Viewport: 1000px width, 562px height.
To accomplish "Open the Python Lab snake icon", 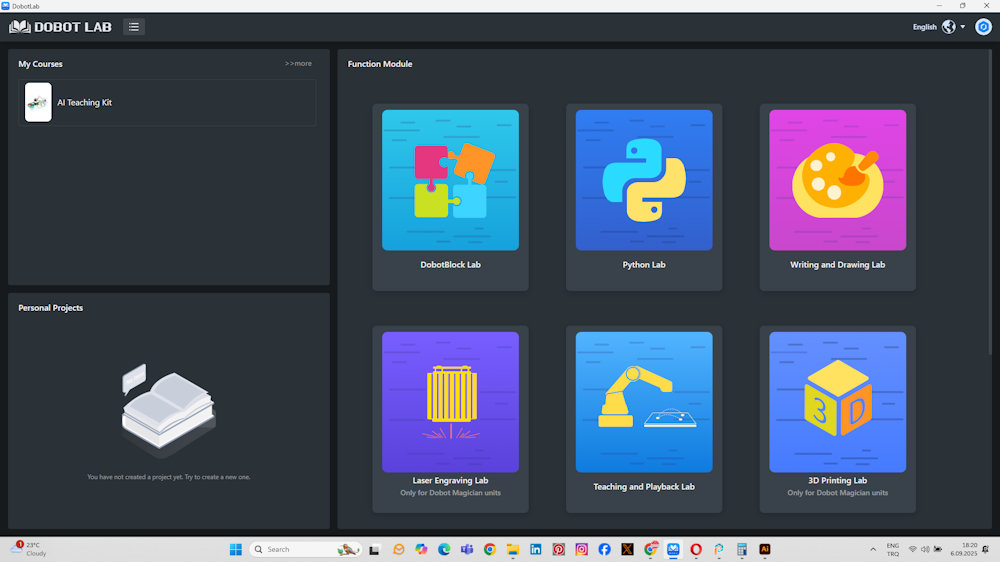I will pos(643,180).
